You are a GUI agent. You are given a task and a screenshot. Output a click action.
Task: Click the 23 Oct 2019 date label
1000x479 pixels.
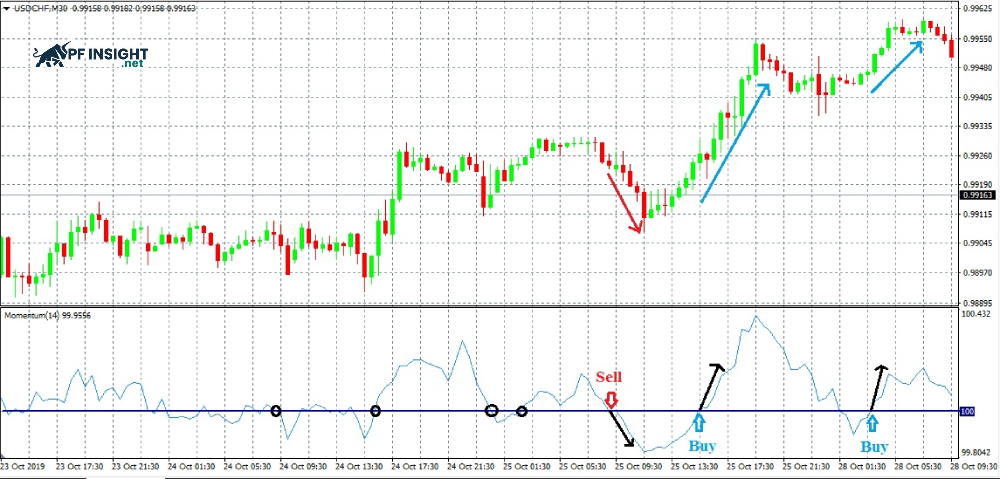(22, 468)
